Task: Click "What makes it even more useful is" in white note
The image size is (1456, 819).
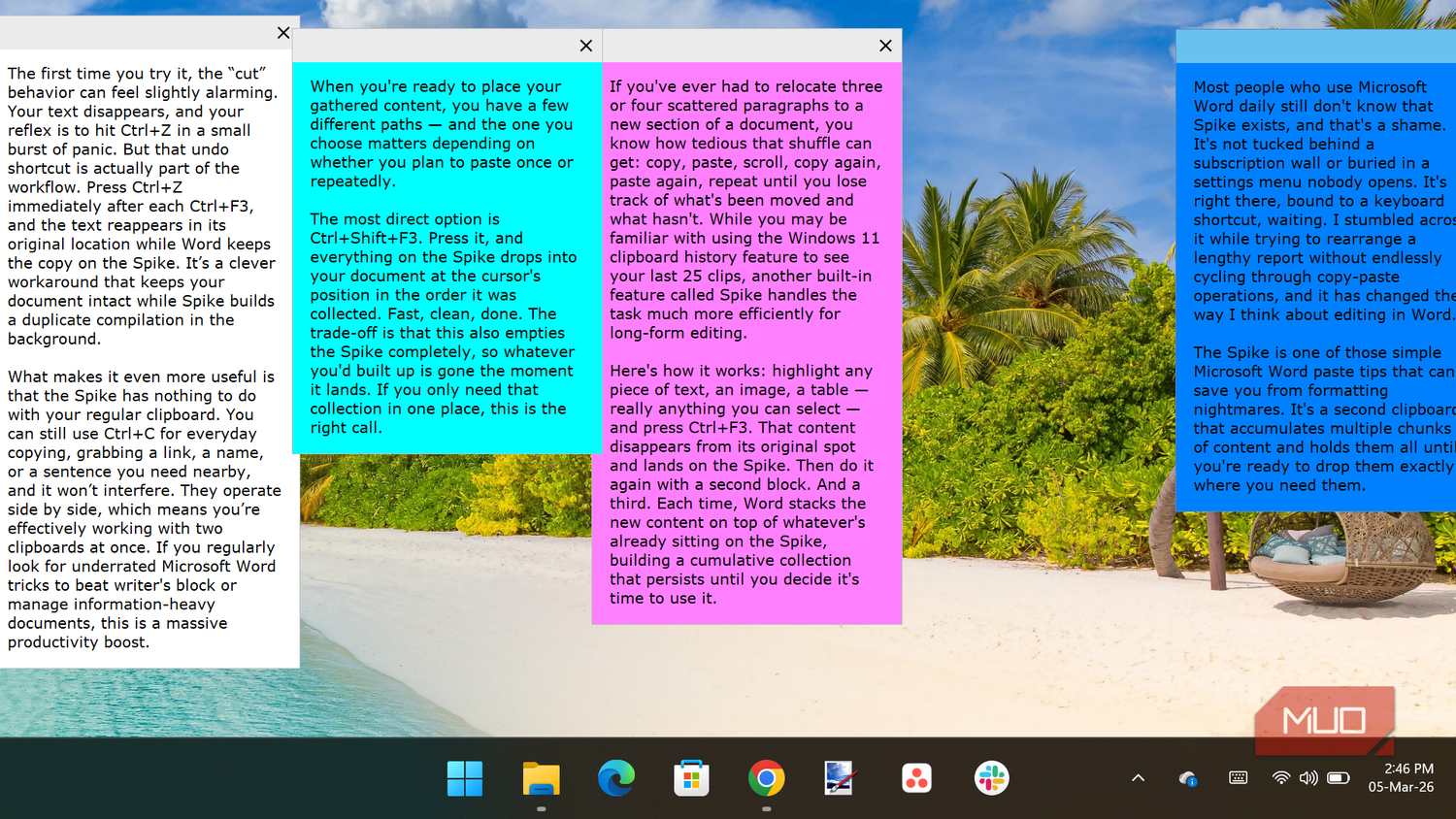Action: (x=141, y=377)
